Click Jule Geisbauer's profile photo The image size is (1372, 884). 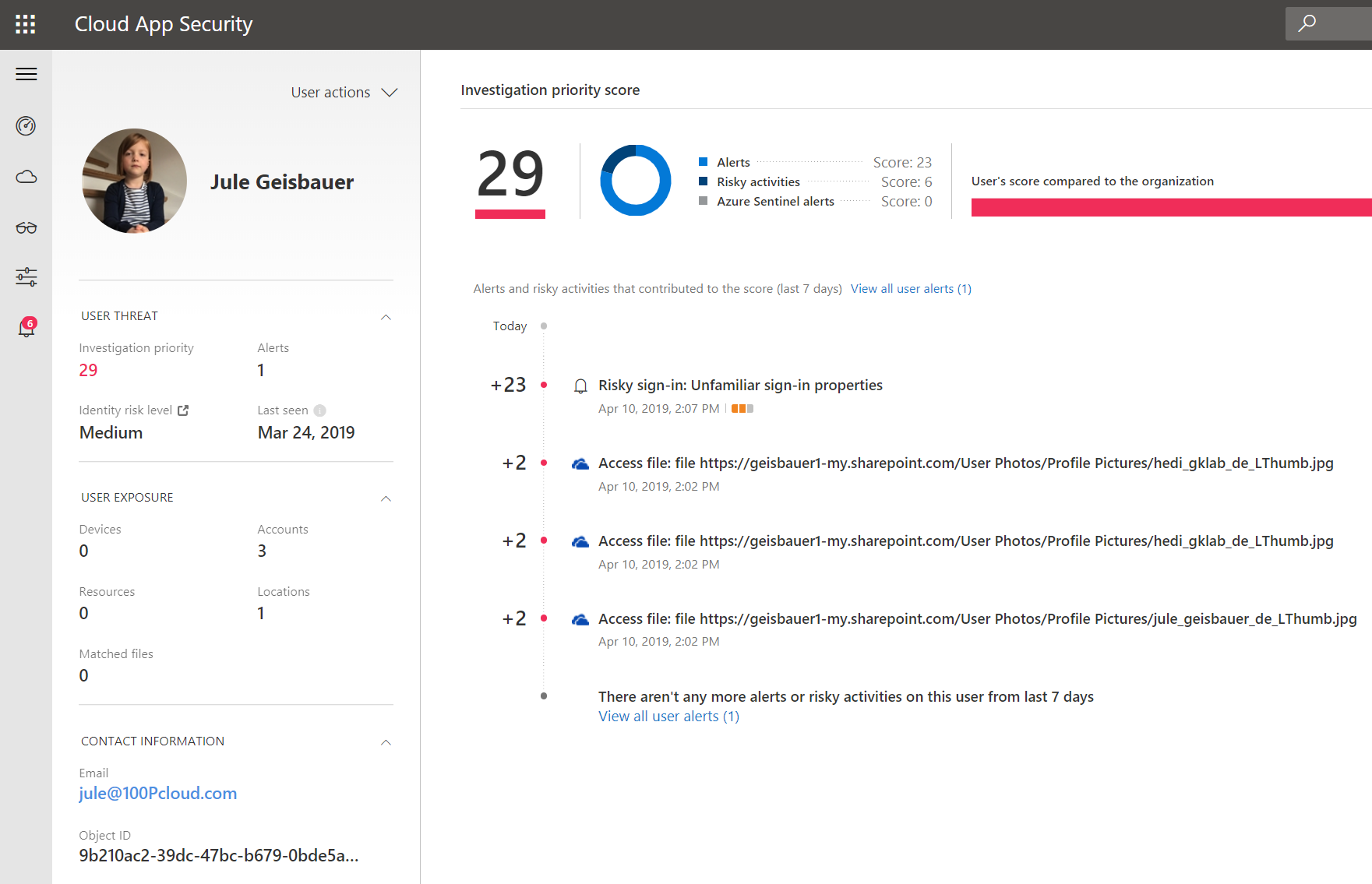pyautogui.click(x=135, y=181)
